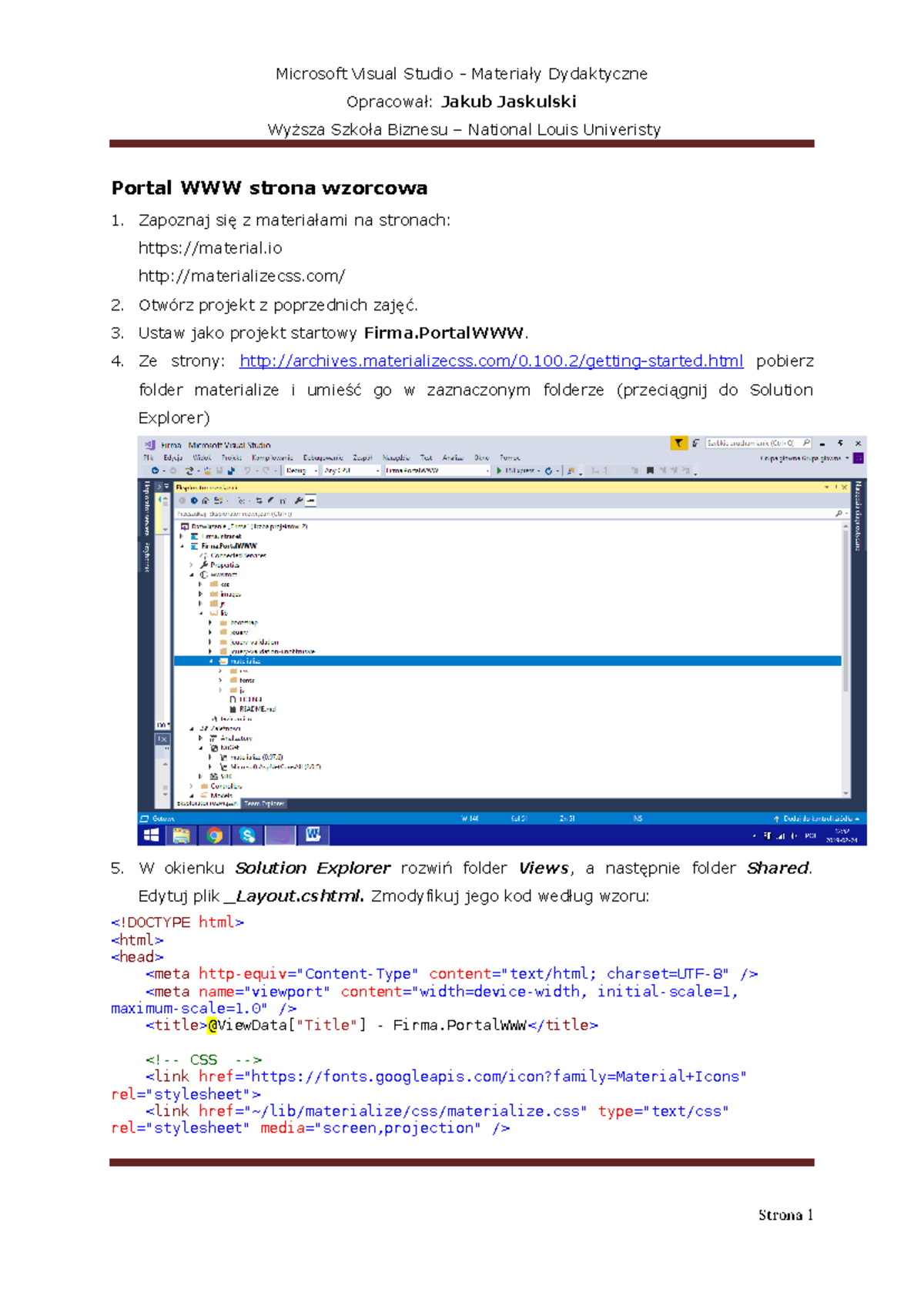Open the Debug configuration dropdown
The image size is (924, 1306).
coord(302,470)
